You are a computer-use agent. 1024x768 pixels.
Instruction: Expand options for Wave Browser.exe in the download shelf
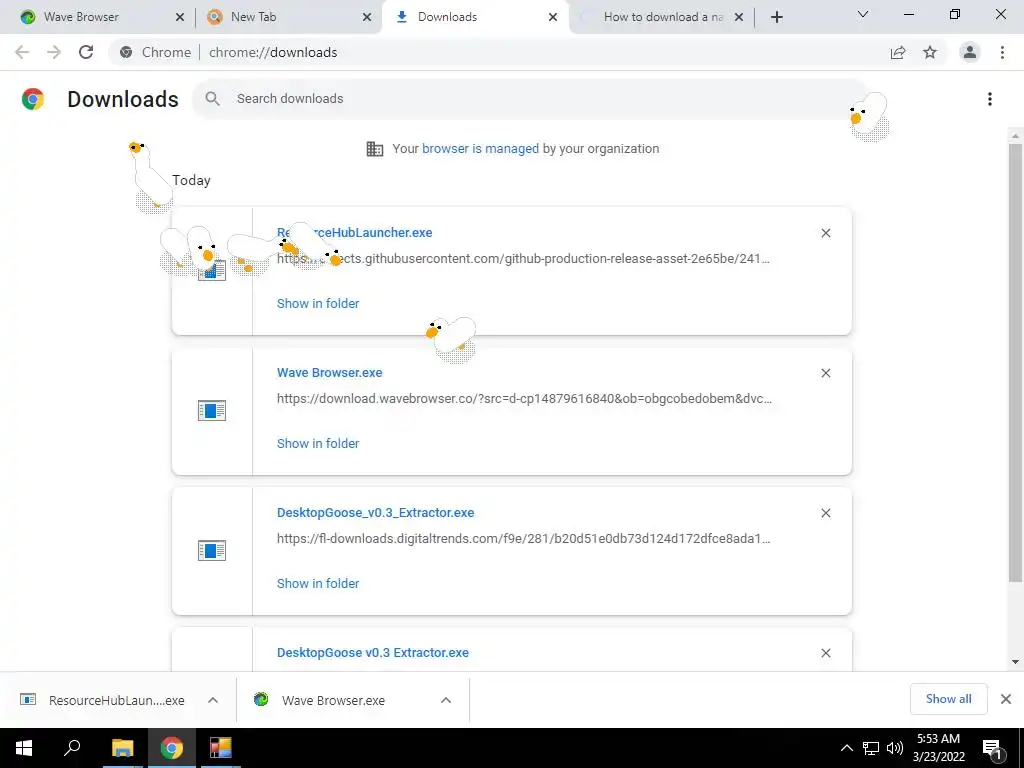[446, 700]
